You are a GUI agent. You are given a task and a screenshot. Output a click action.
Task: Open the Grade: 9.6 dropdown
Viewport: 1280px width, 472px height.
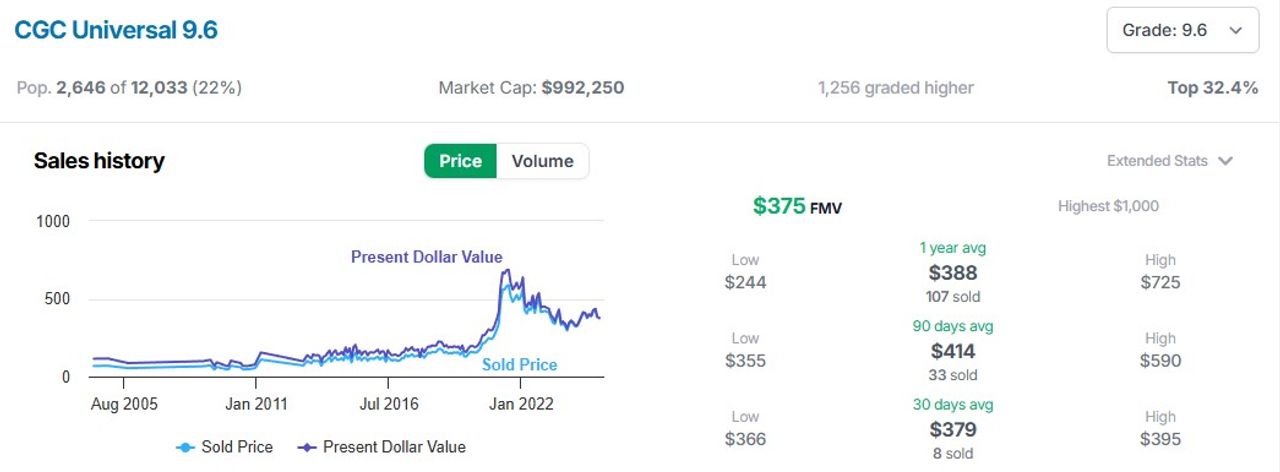pos(1182,30)
